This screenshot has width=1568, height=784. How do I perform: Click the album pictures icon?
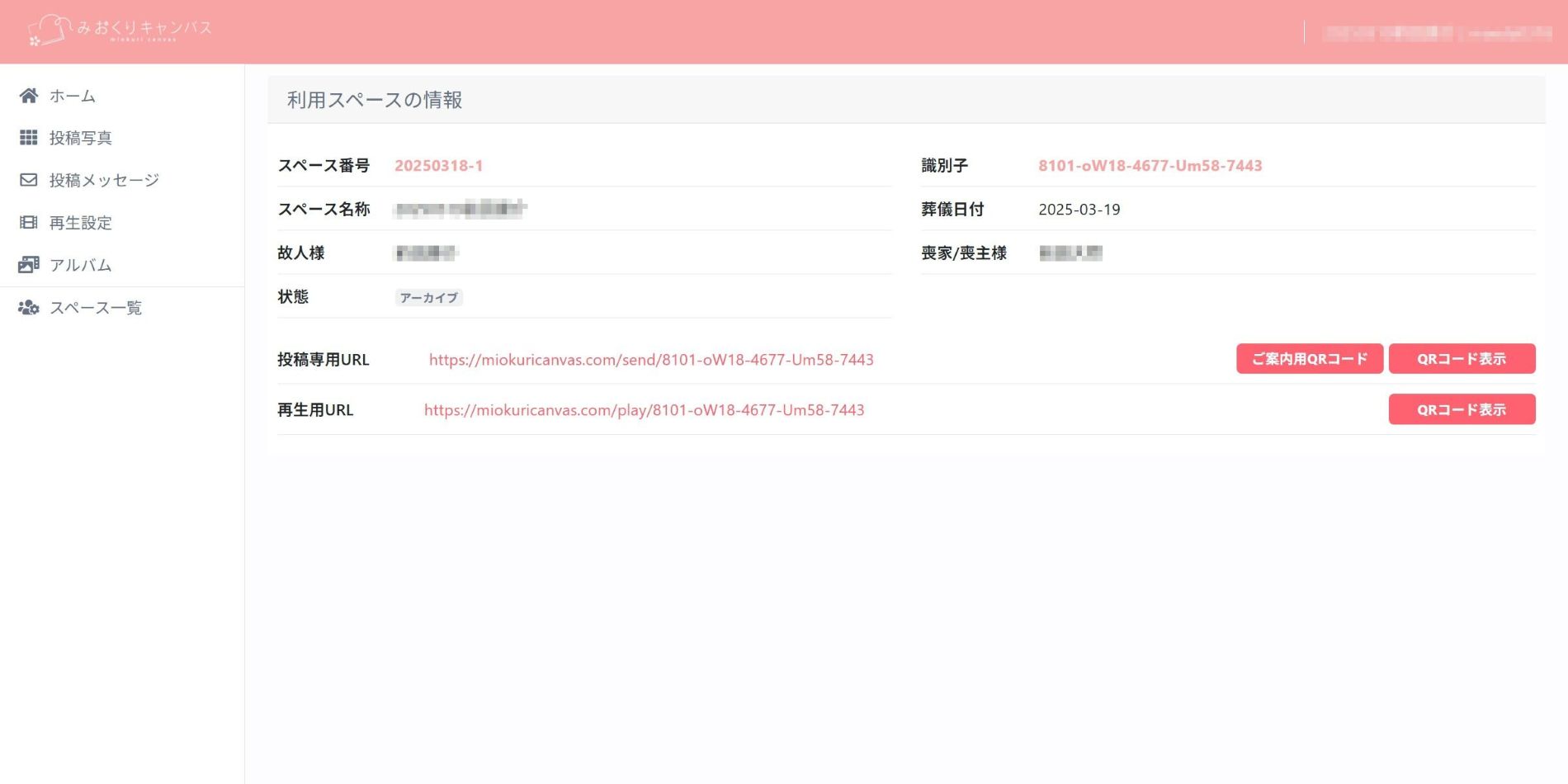[x=29, y=265]
